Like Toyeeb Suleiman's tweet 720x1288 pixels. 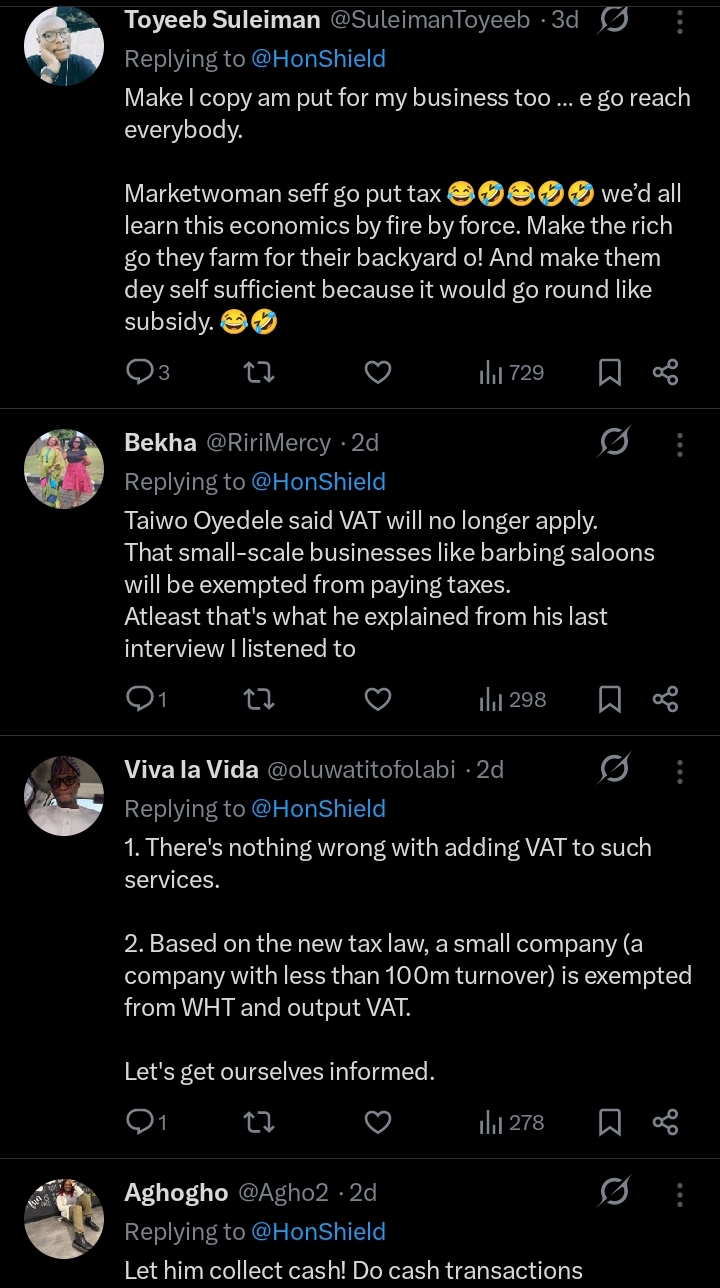[x=377, y=373]
